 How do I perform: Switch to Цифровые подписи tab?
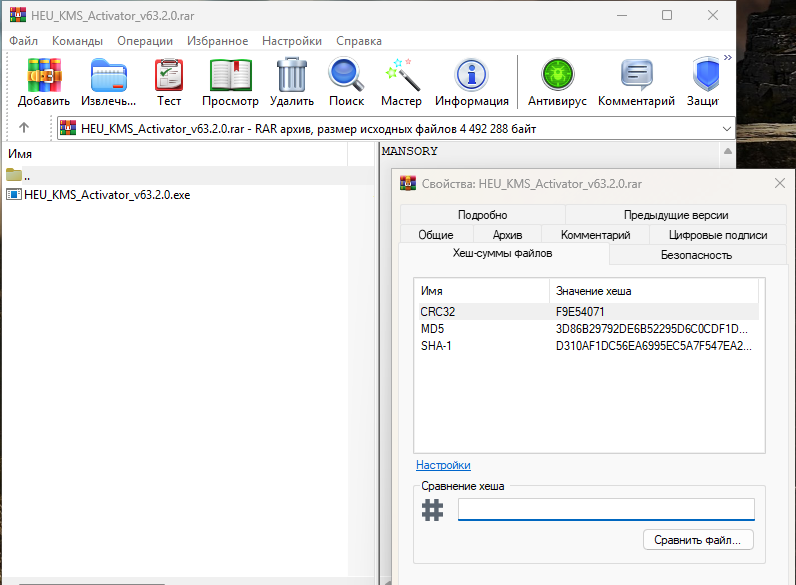click(x=718, y=235)
